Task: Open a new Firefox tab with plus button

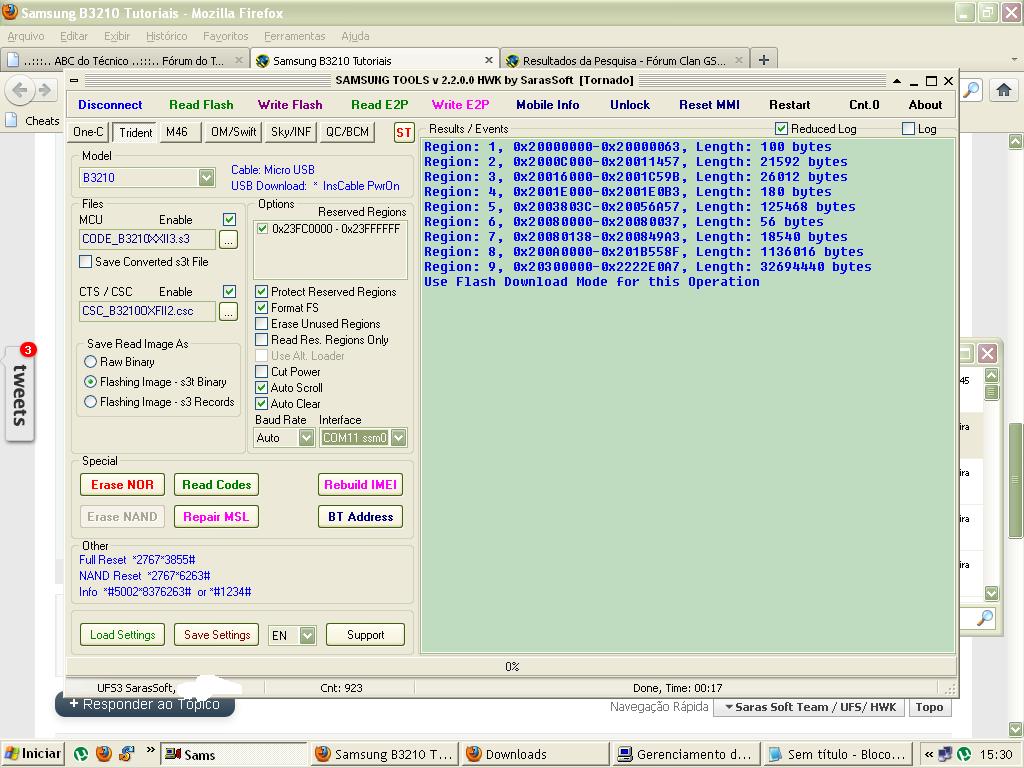Action: pyautogui.click(x=763, y=60)
